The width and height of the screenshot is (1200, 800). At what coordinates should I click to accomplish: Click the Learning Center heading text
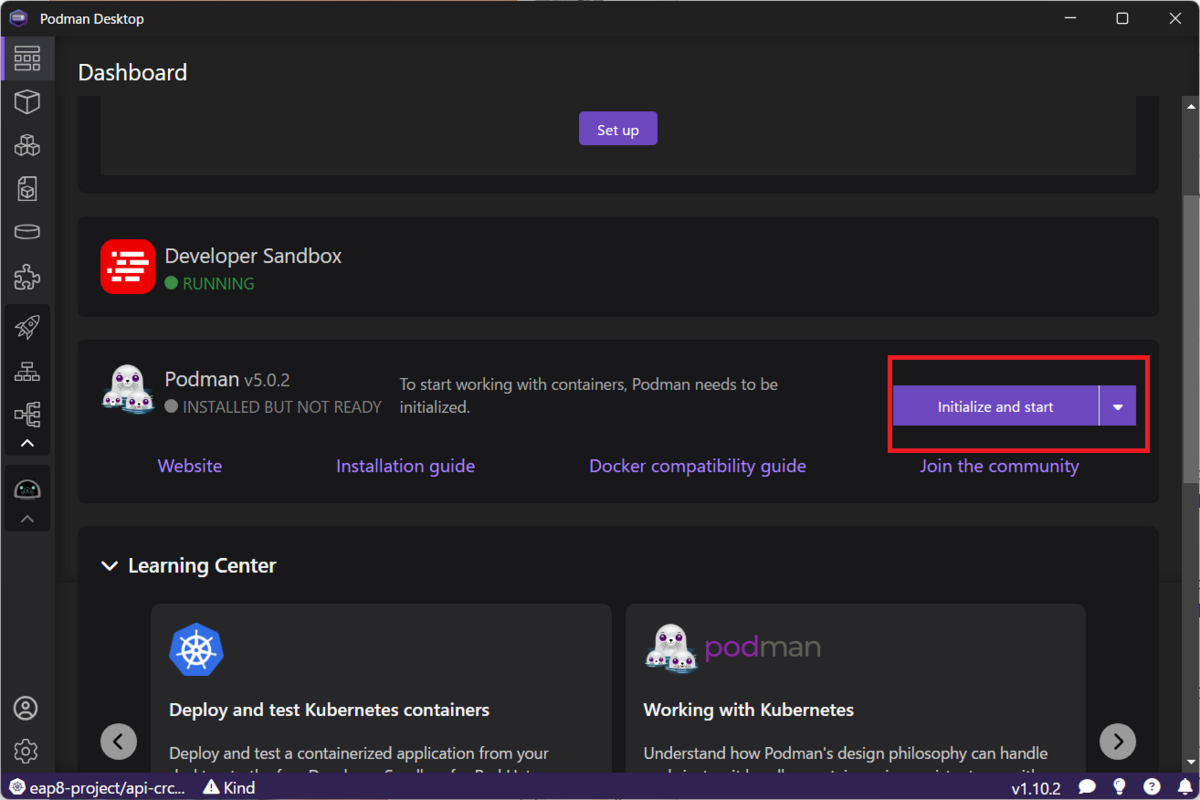[202, 566]
